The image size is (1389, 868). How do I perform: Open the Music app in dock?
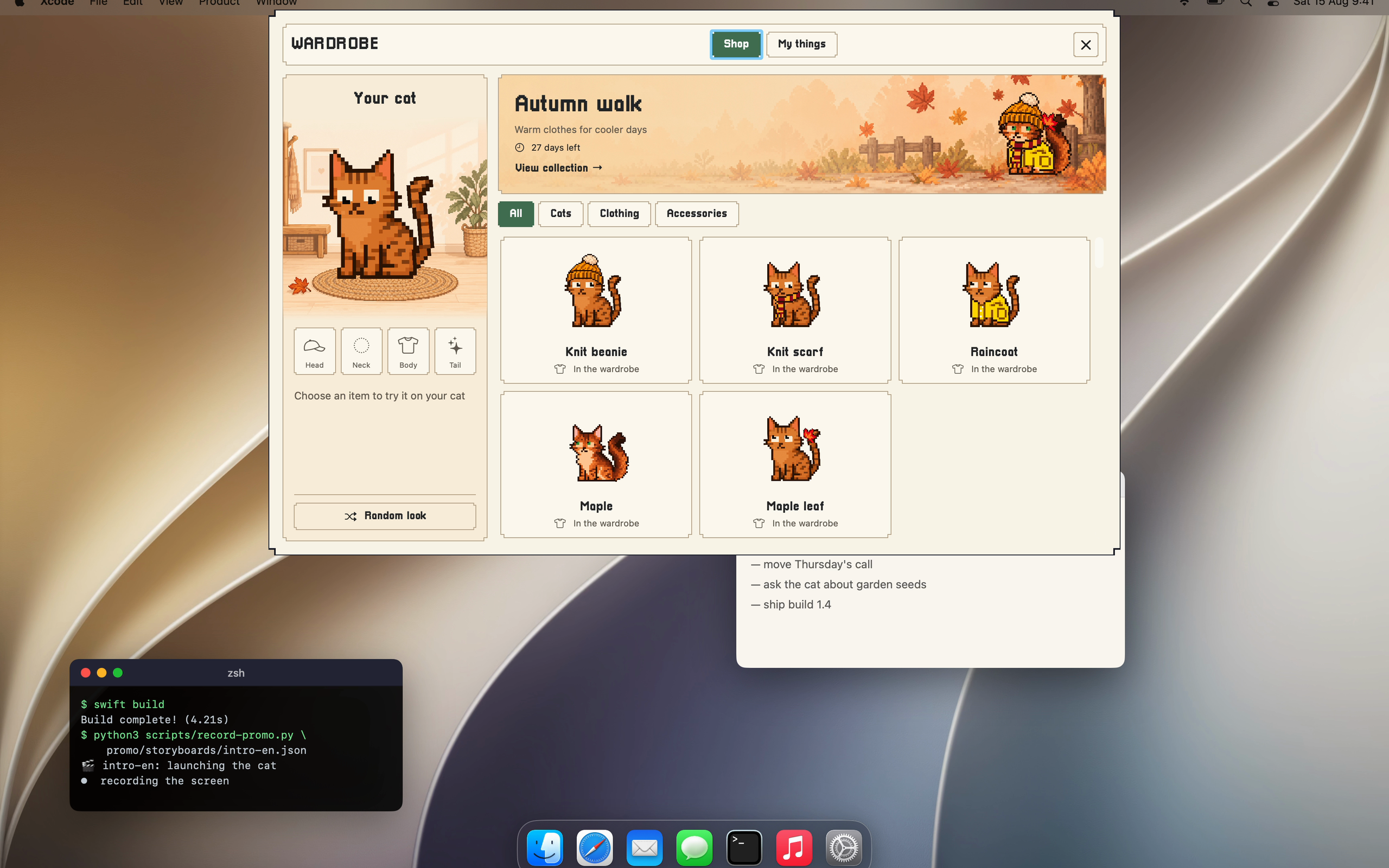pos(794,847)
